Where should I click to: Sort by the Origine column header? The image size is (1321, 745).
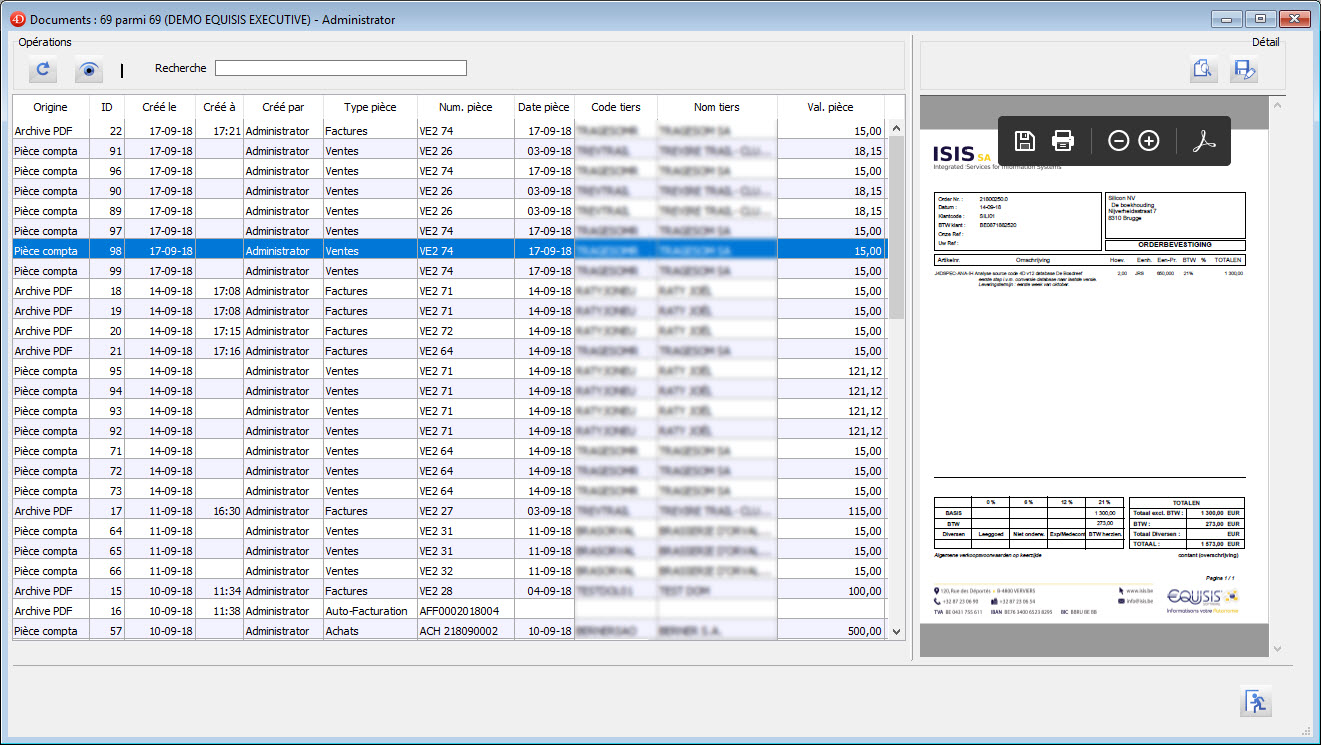[50, 107]
